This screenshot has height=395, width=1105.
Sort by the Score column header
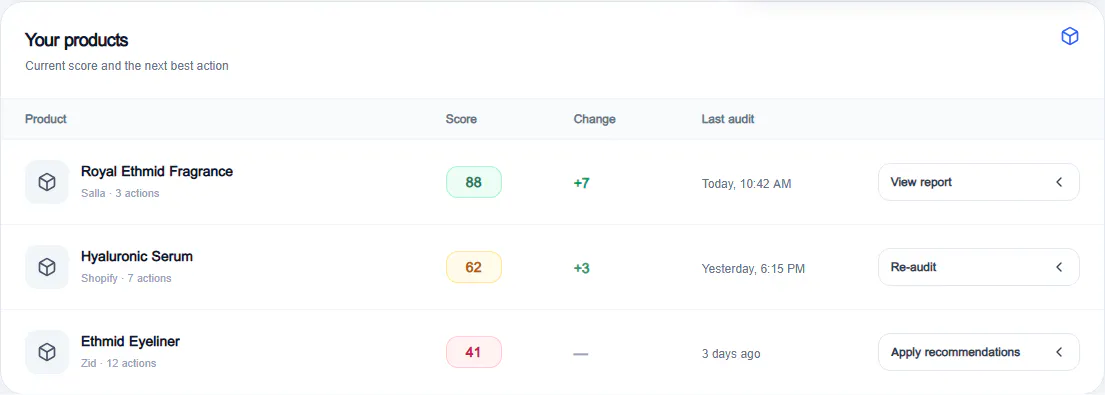461,119
